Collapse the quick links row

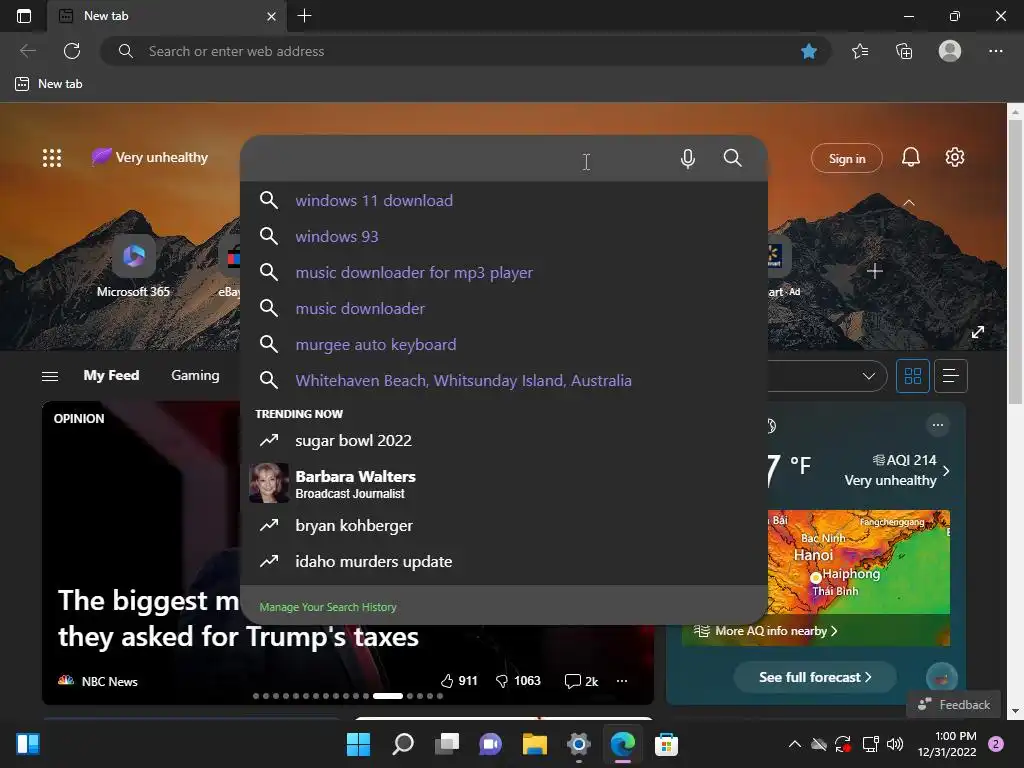908,203
